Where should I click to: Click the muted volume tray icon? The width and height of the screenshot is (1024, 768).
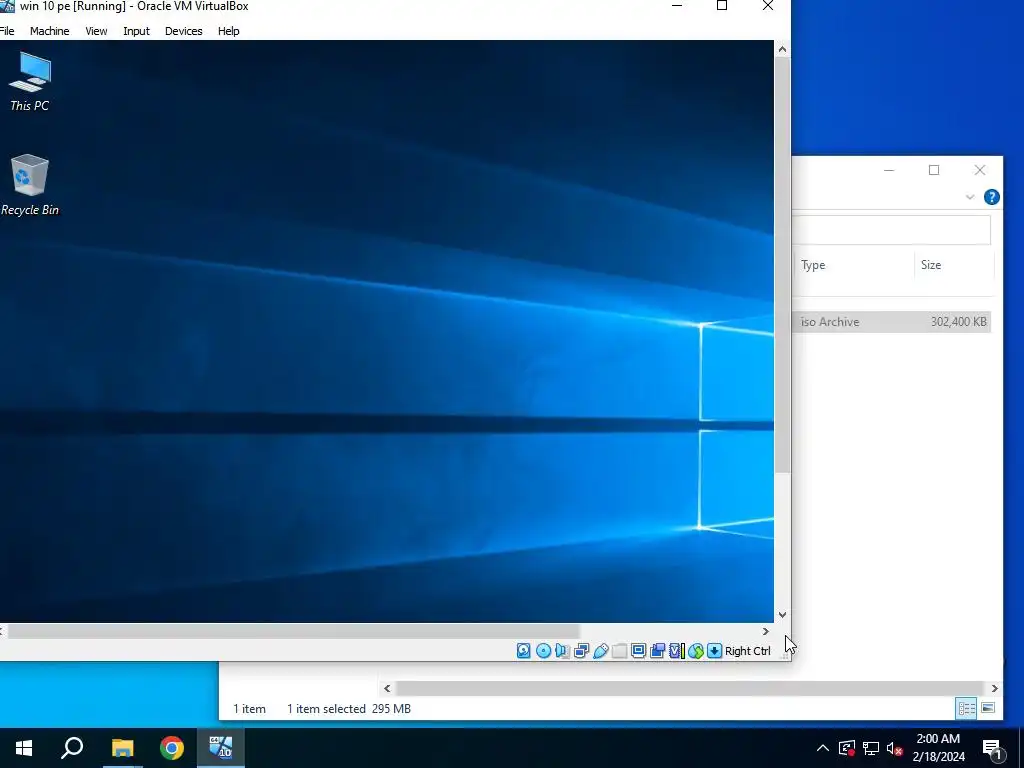click(x=894, y=748)
